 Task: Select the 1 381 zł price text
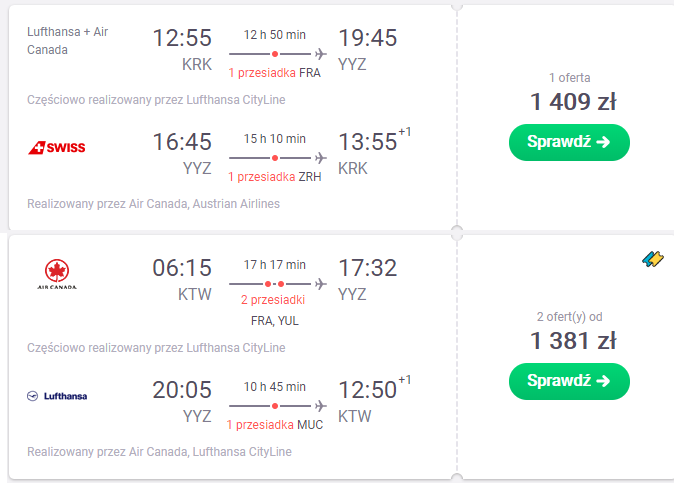(x=573, y=341)
